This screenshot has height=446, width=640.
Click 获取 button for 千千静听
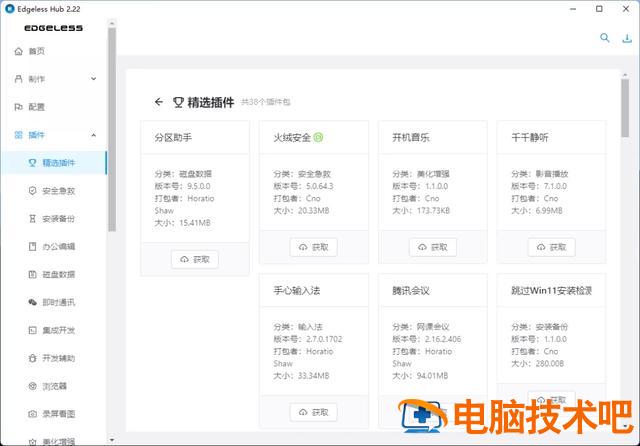point(551,247)
